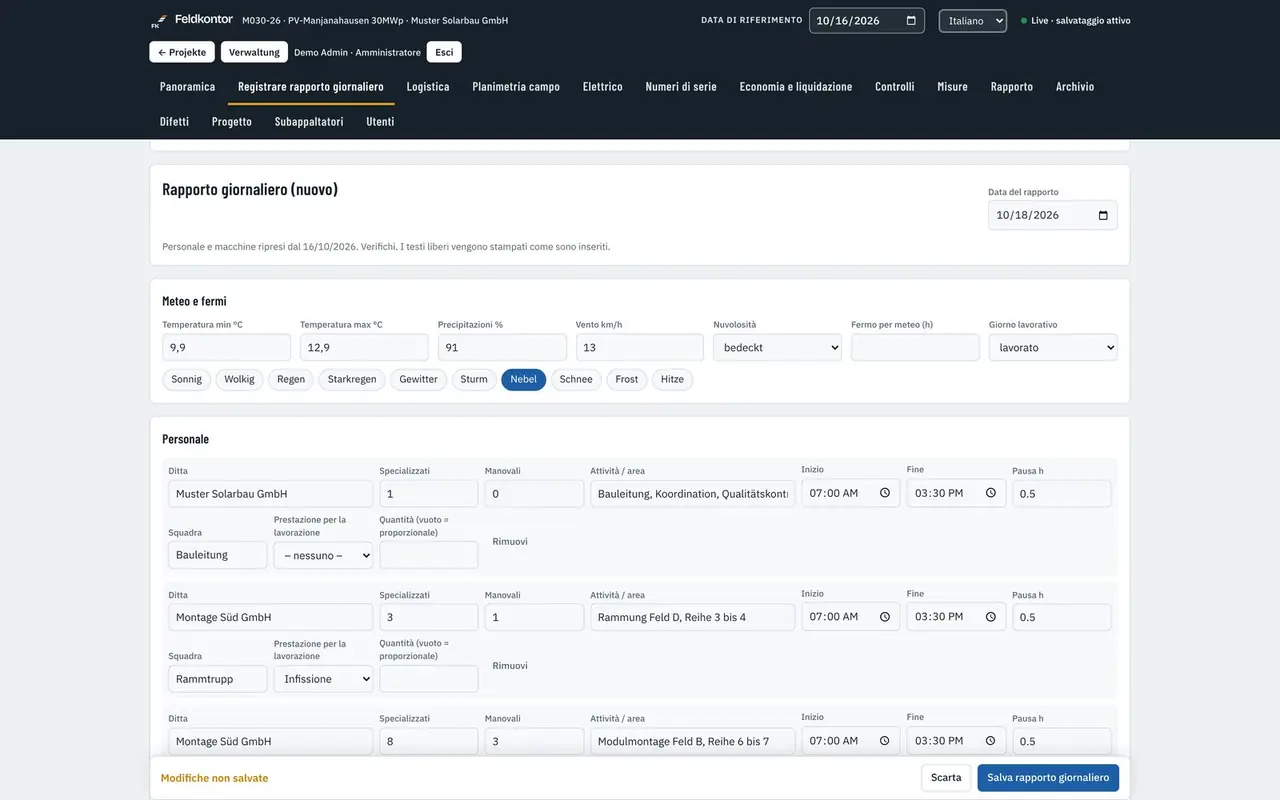Open the Giorno lavorativo dropdown
This screenshot has height=800, width=1280.
click(1053, 348)
